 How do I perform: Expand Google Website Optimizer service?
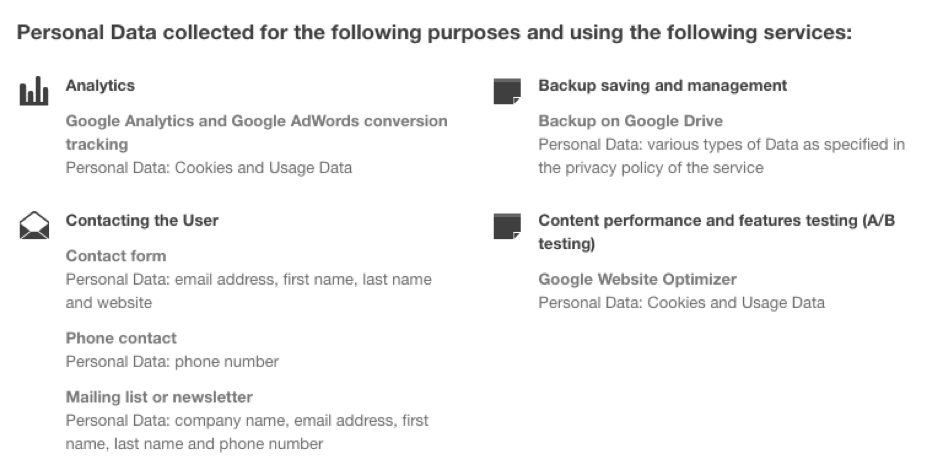click(637, 280)
